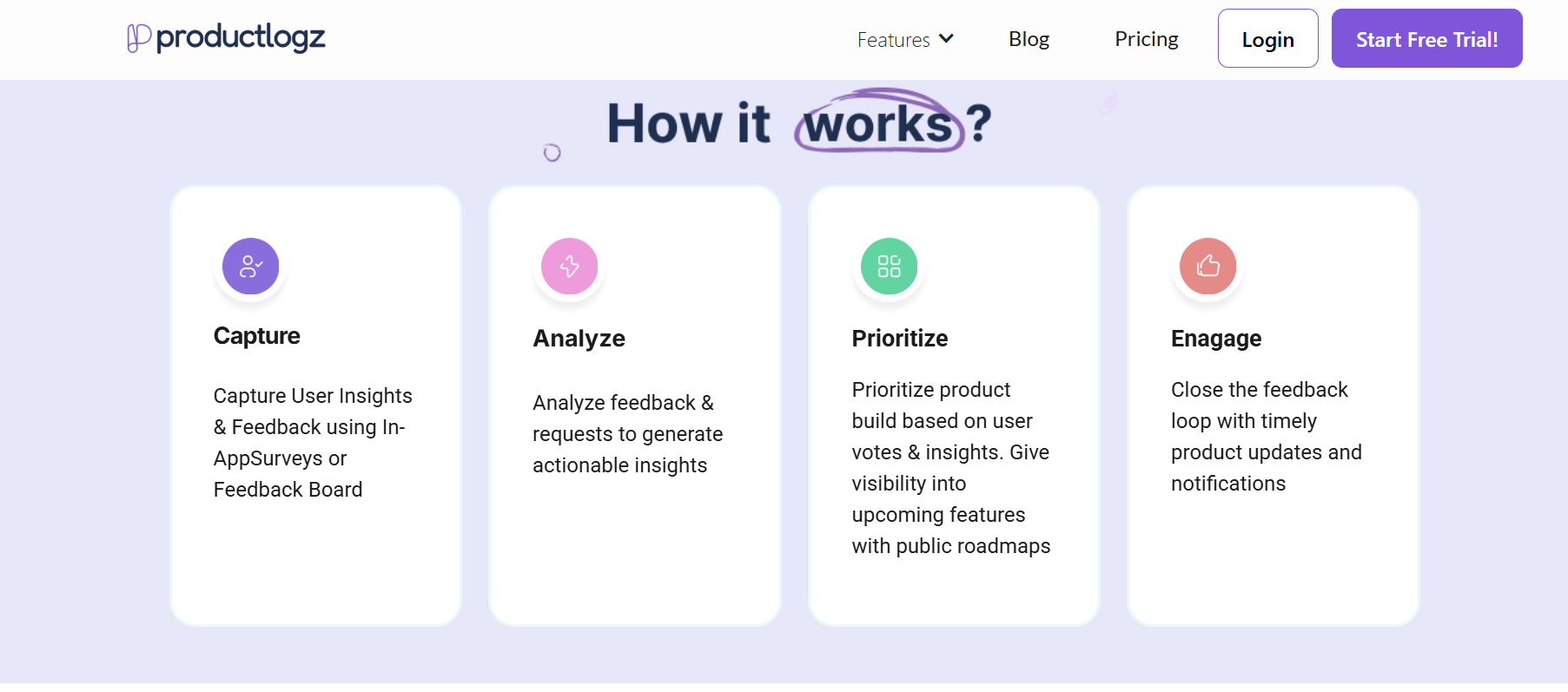Click the pink circle icon above Analyze
Viewport: 1568px width, 692px height.
click(569, 267)
